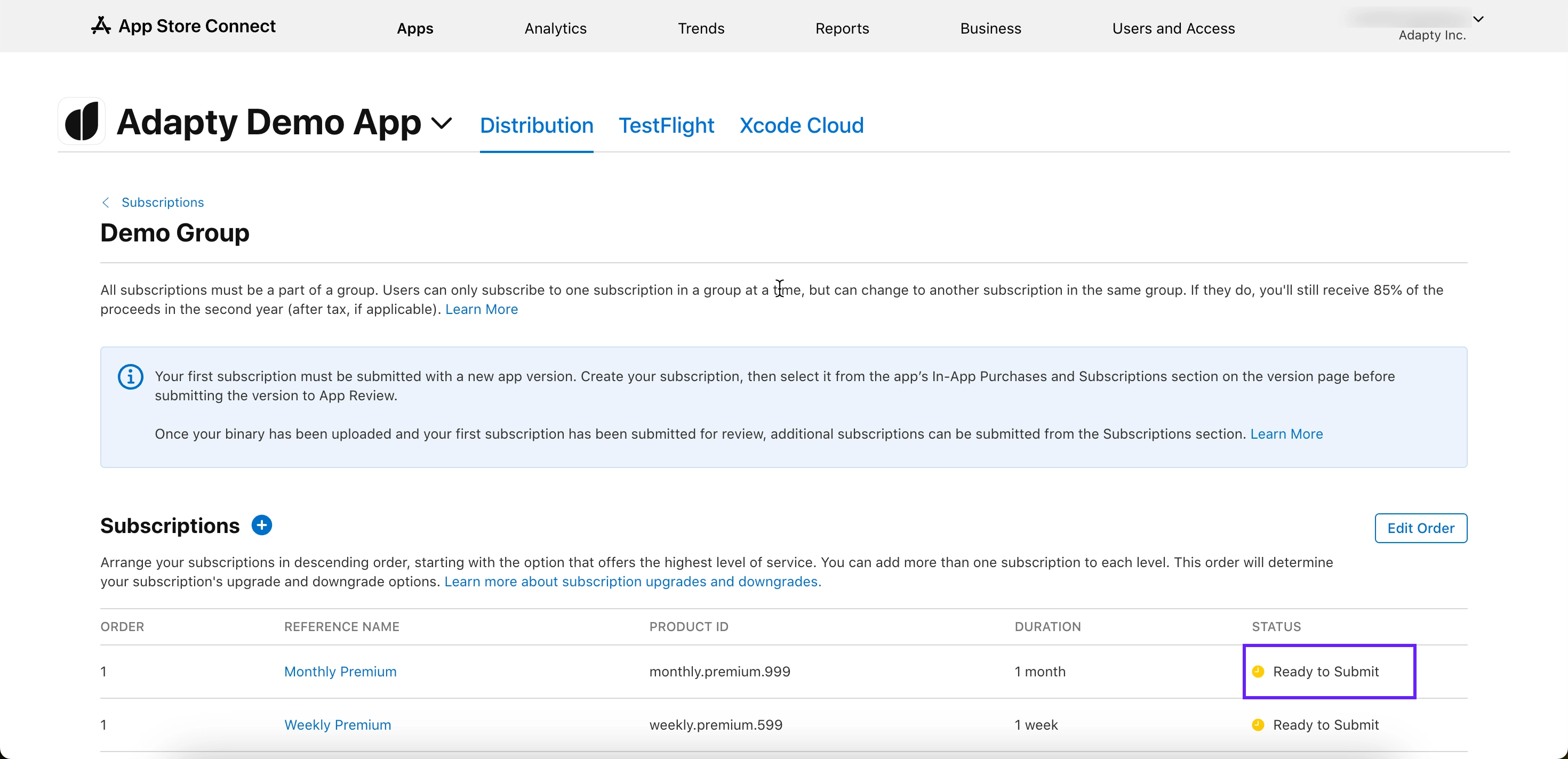Image resolution: width=1568 pixels, height=759 pixels.
Task: Click the Adapty Demo App icon thumbnail
Action: pos(82,121)
